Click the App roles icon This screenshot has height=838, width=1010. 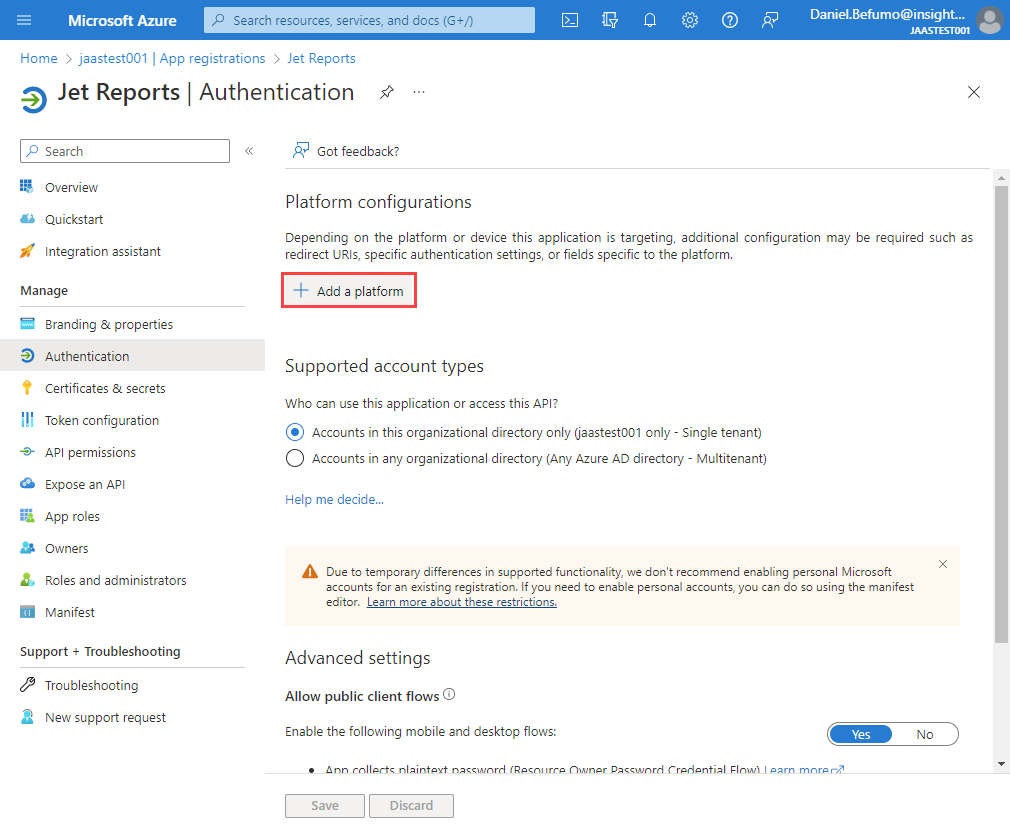point(27,515)
